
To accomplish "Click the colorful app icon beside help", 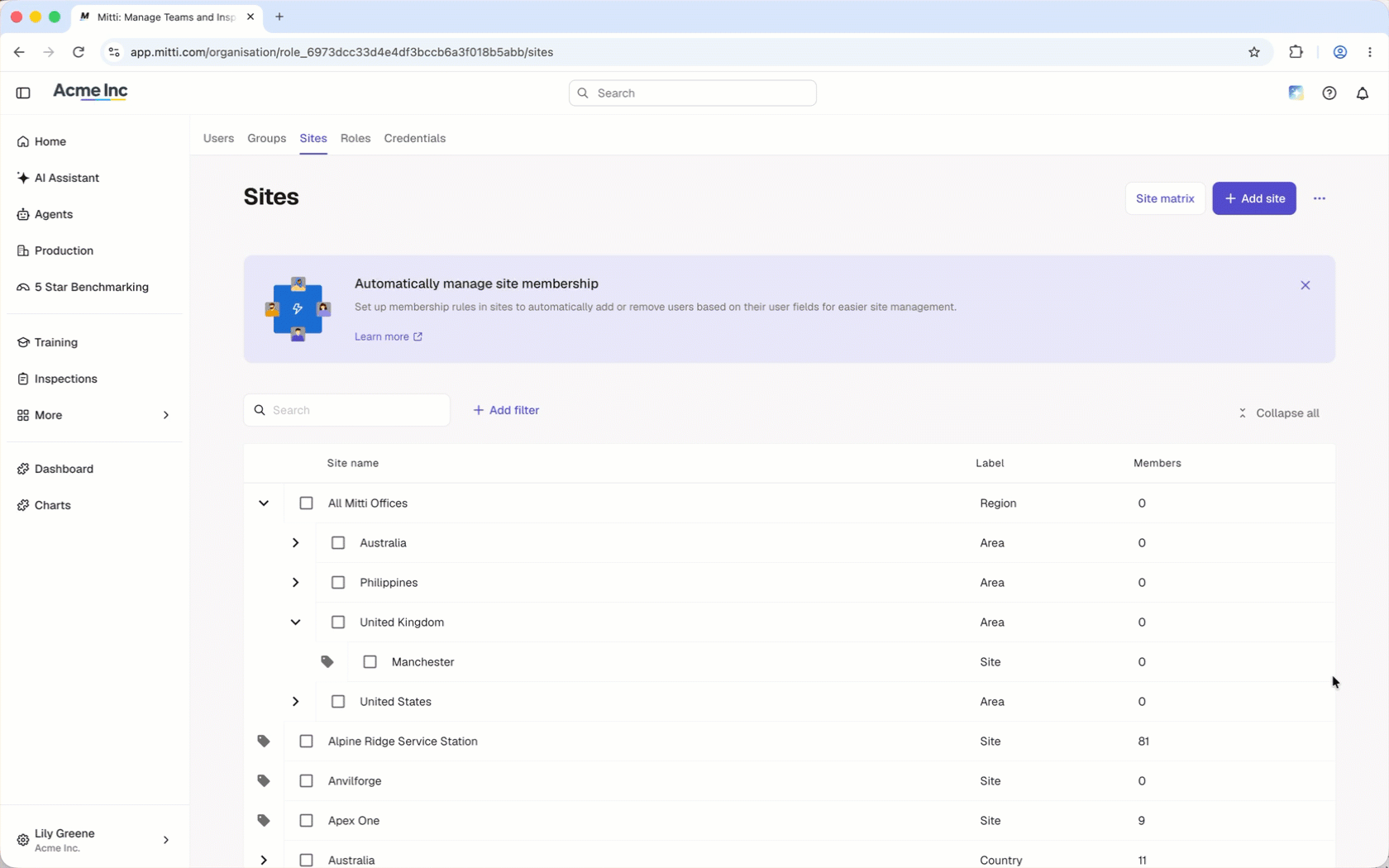I will click(x=1296, y=93).
